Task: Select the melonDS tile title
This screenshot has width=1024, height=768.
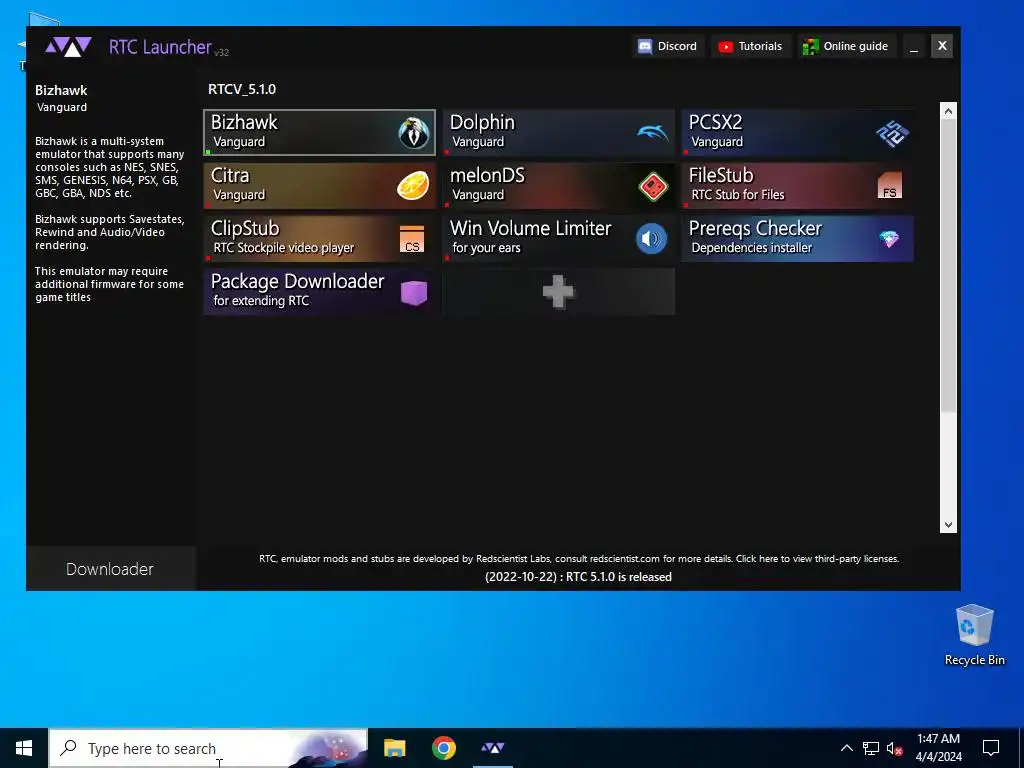Action: [x=487, y=175]
